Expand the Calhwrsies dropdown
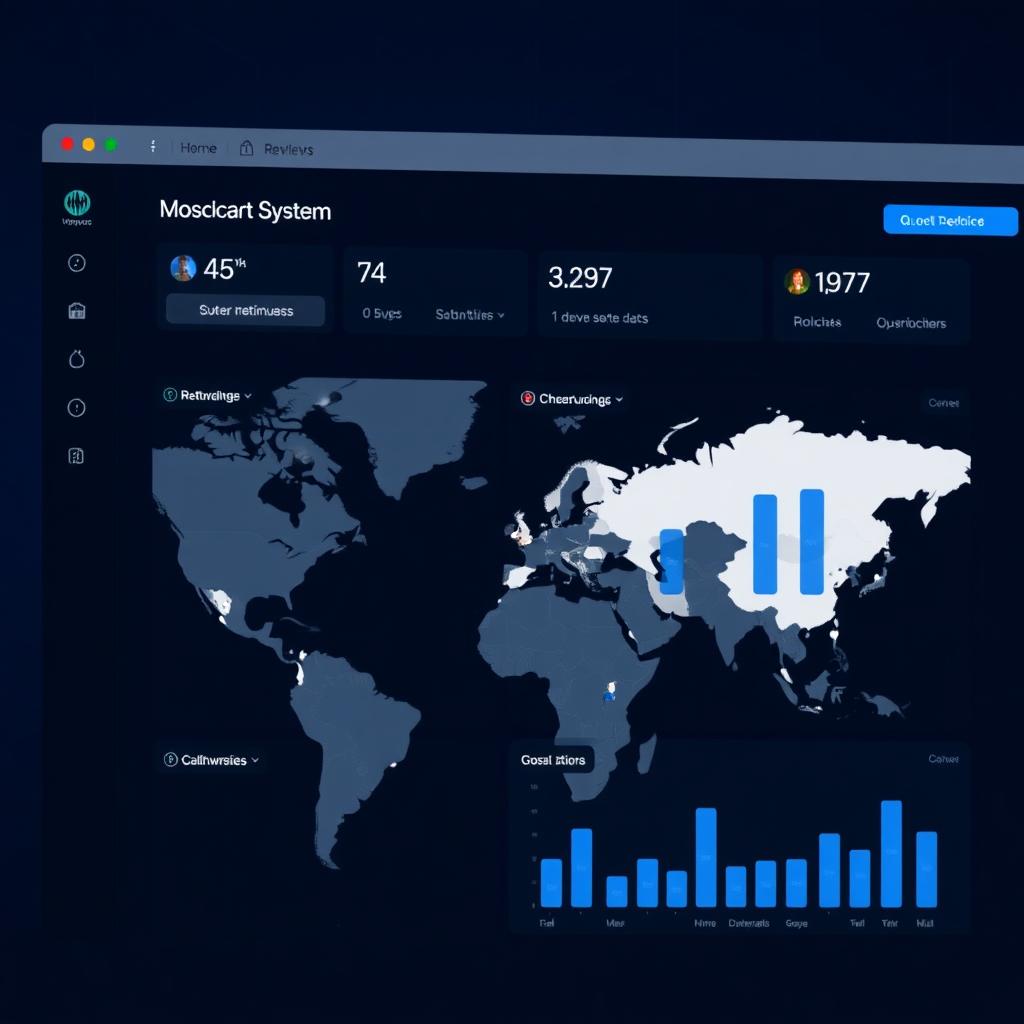 click(x=213, y=760)
